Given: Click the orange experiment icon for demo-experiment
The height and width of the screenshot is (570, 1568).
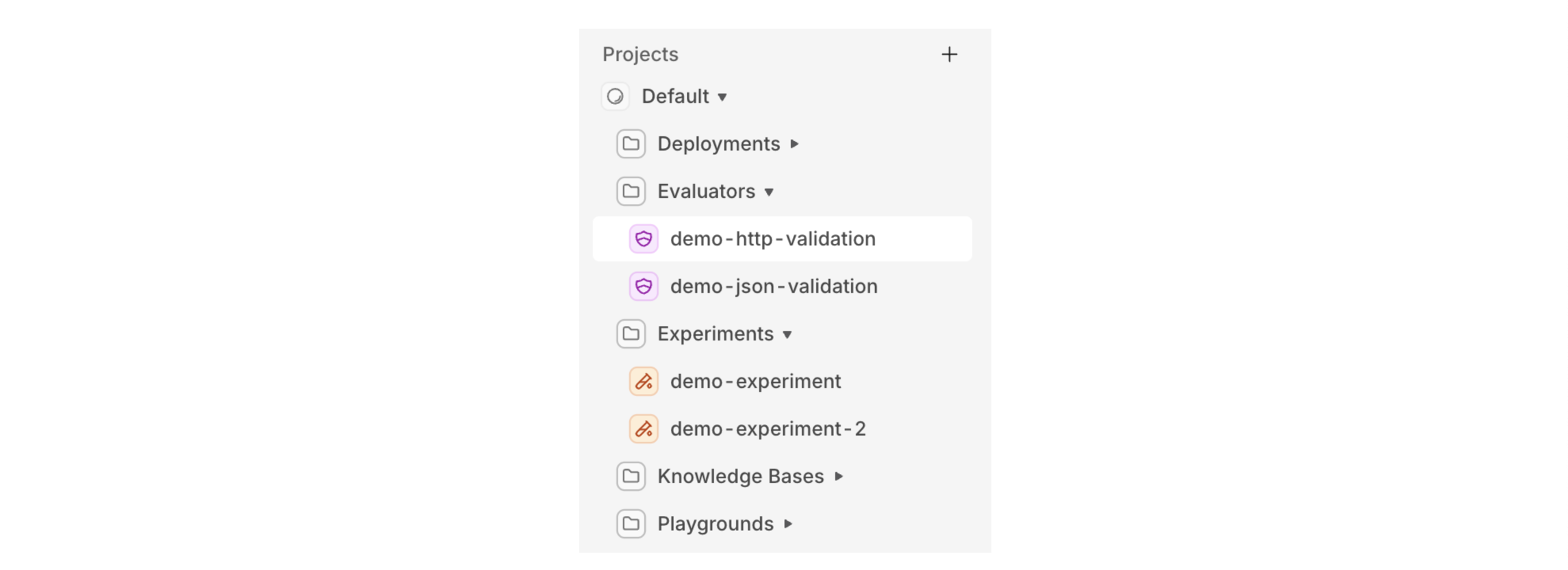Looking at the screenshot, I should (644, 382).
